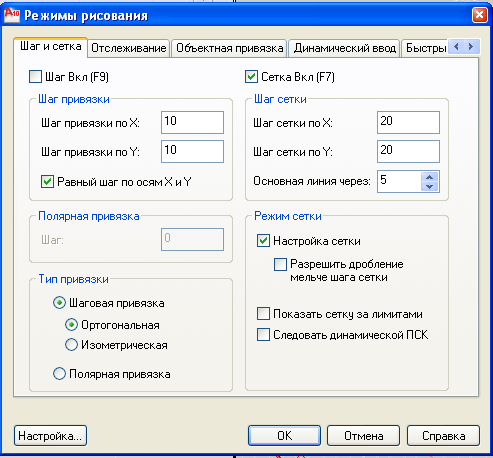Select the Изометрическая radio button
The width and height of the screenshot is (493, 458).
pyautogui.click(x=71, y=345)
